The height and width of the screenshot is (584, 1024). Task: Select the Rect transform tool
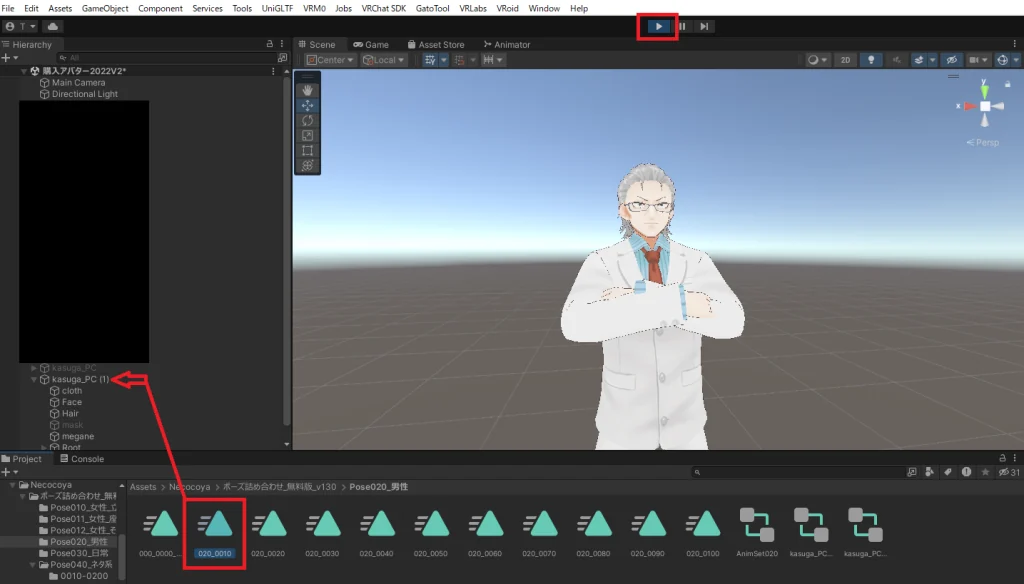[x=308, y=150]
